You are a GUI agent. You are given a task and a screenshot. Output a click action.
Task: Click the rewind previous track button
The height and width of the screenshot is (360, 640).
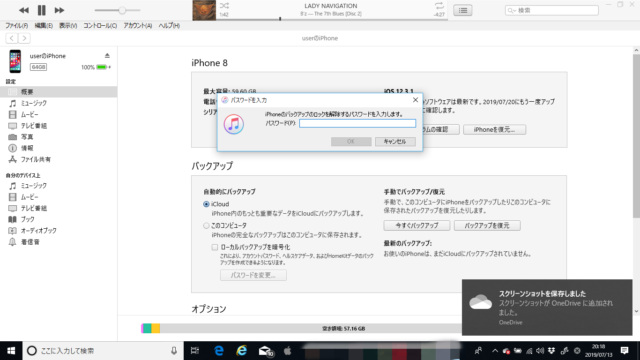pyautogui.click(x=24, y=10)
